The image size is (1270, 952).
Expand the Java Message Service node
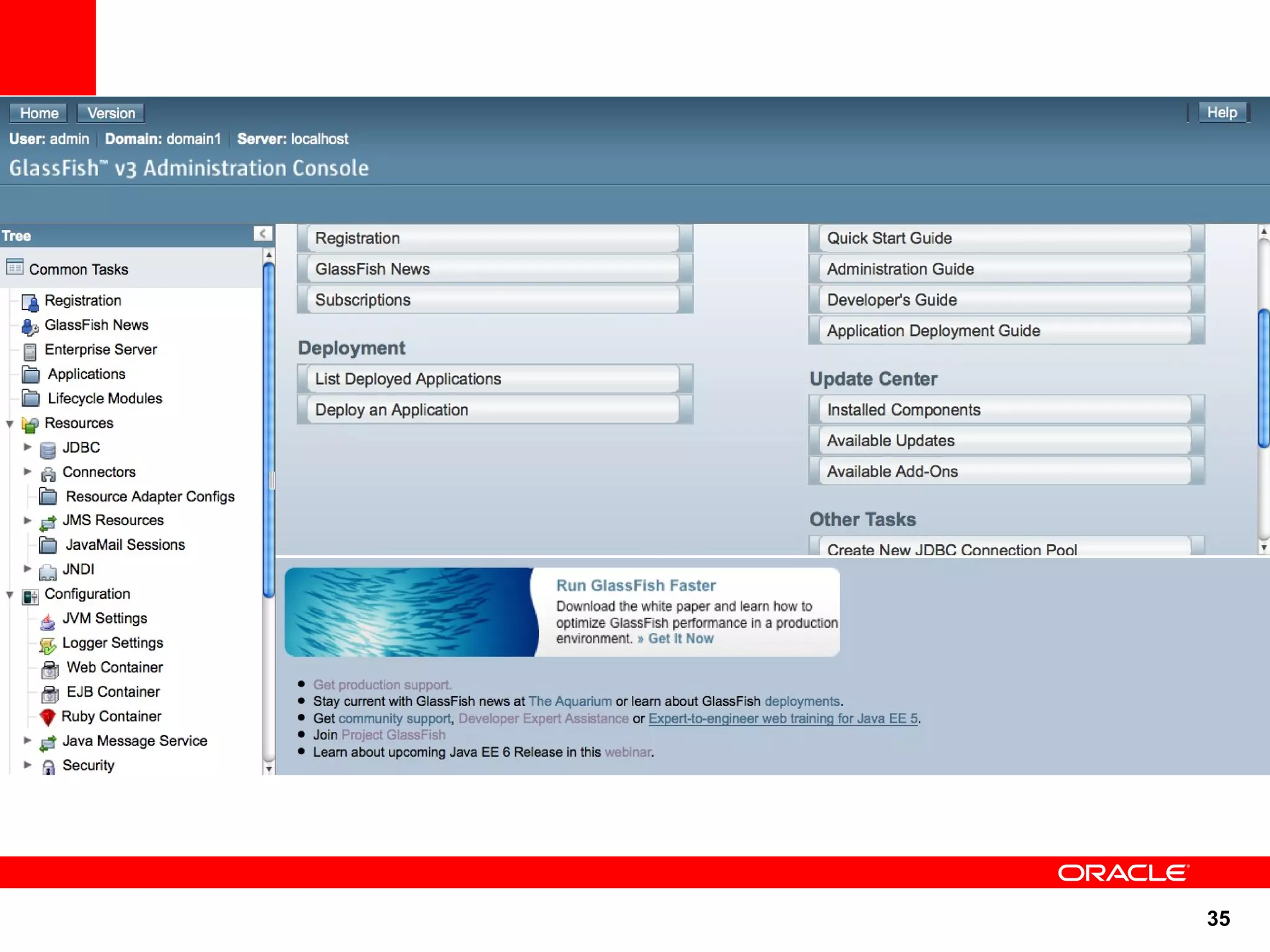pos(27,740)
